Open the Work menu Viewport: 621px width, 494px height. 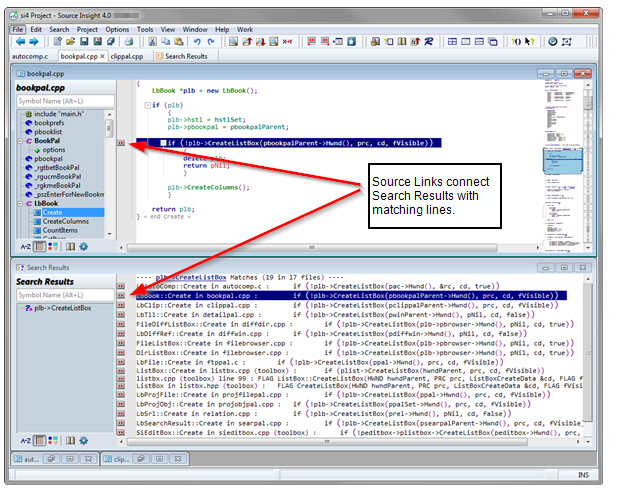pos(245,29)
